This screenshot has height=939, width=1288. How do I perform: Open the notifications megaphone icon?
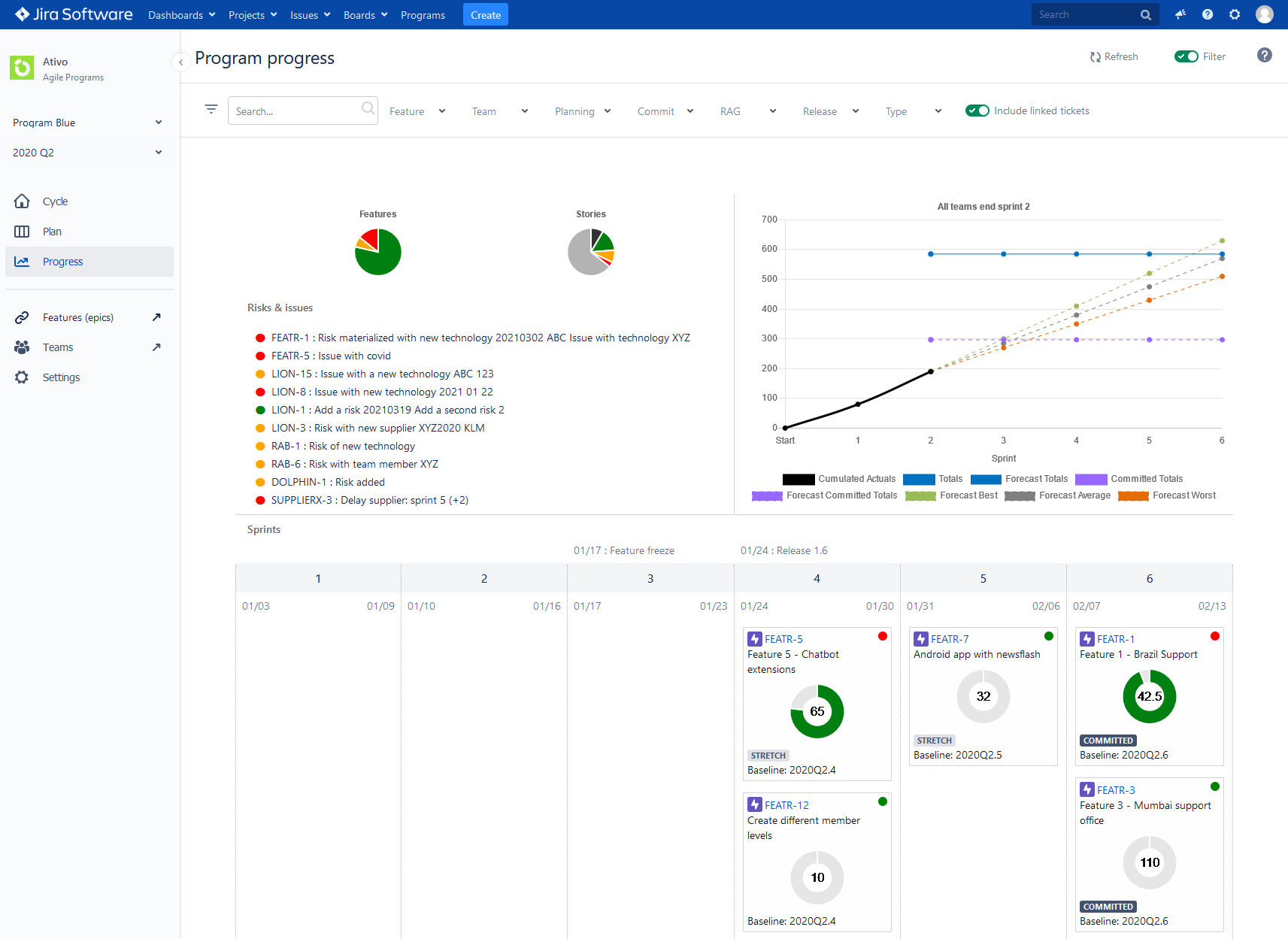[1180, 14]
